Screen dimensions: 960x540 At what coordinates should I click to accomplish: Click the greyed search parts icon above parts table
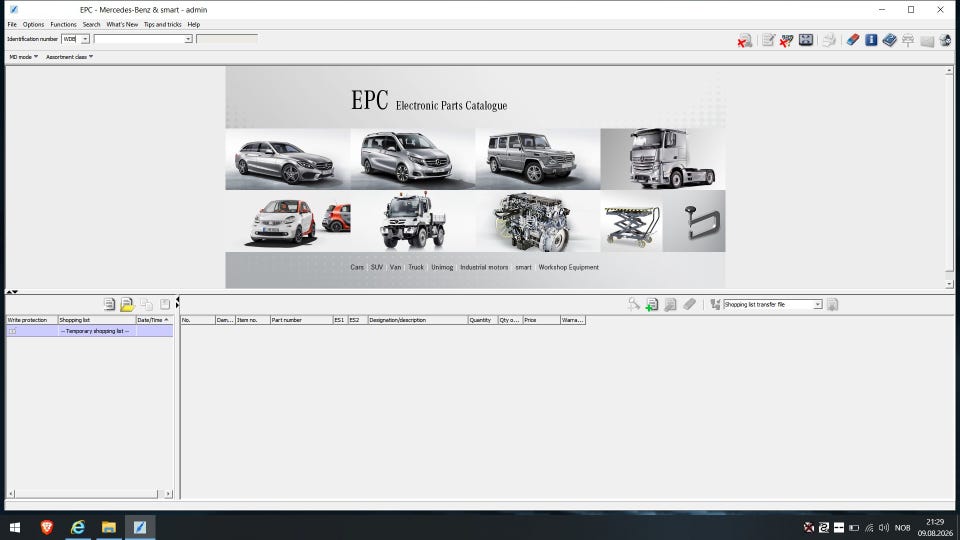click(634, 304)
